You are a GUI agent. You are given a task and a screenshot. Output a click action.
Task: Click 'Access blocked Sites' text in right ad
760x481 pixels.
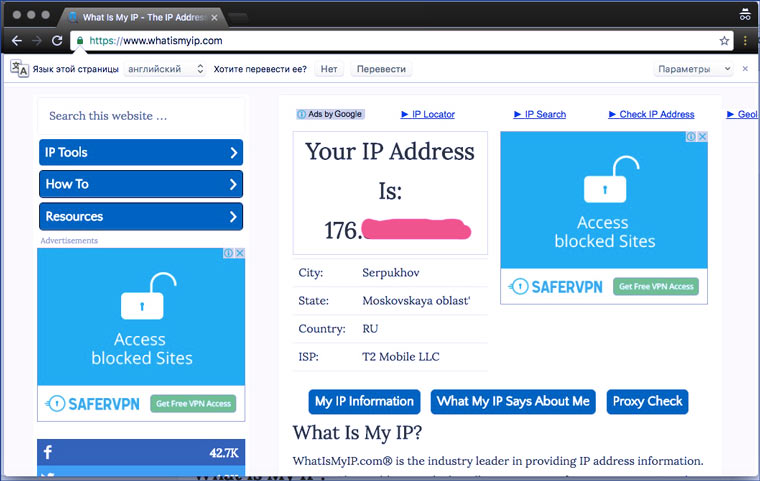pos(605,232)
